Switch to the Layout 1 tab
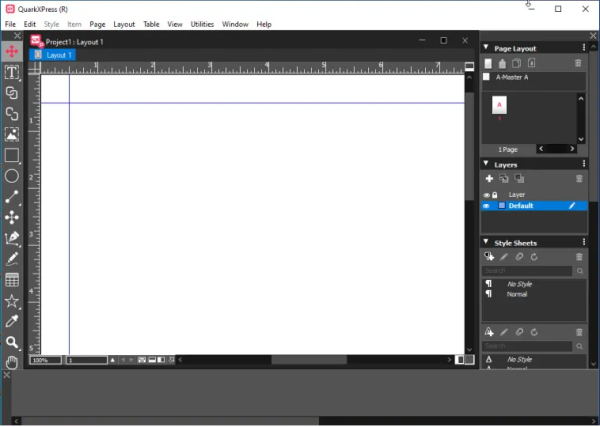600x427 pixels. pyautogui.click(x=53, y=55)
